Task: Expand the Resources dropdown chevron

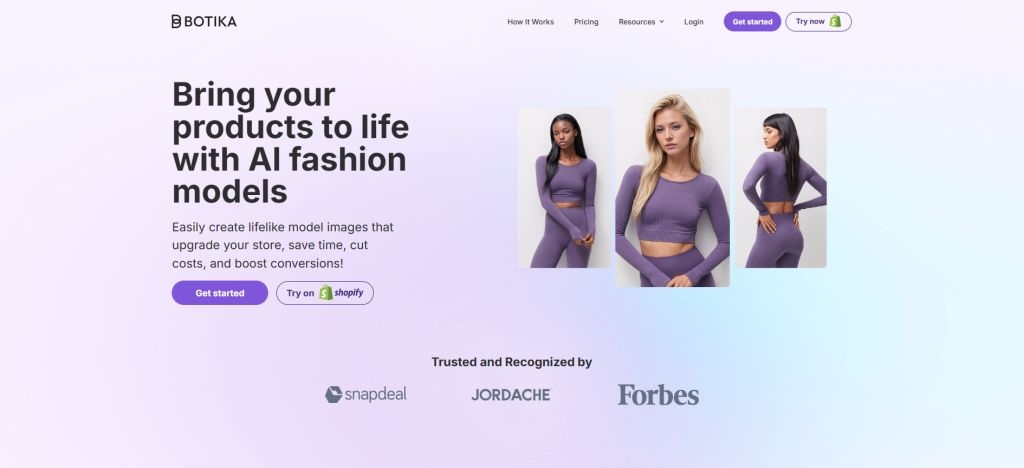Action: pos(662,22)
